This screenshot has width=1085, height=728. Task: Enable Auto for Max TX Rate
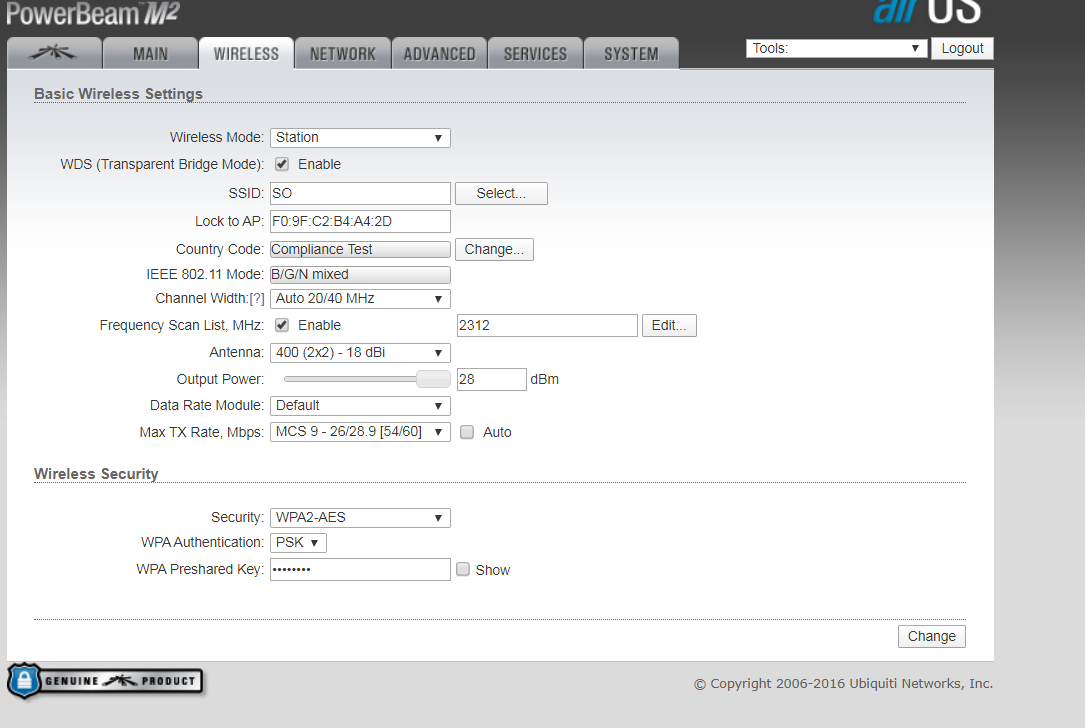coord(467,432)
